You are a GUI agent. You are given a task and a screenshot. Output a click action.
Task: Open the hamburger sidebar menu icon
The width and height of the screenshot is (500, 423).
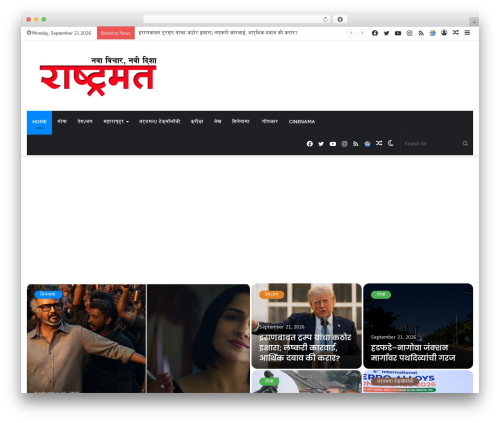point(467,32)
